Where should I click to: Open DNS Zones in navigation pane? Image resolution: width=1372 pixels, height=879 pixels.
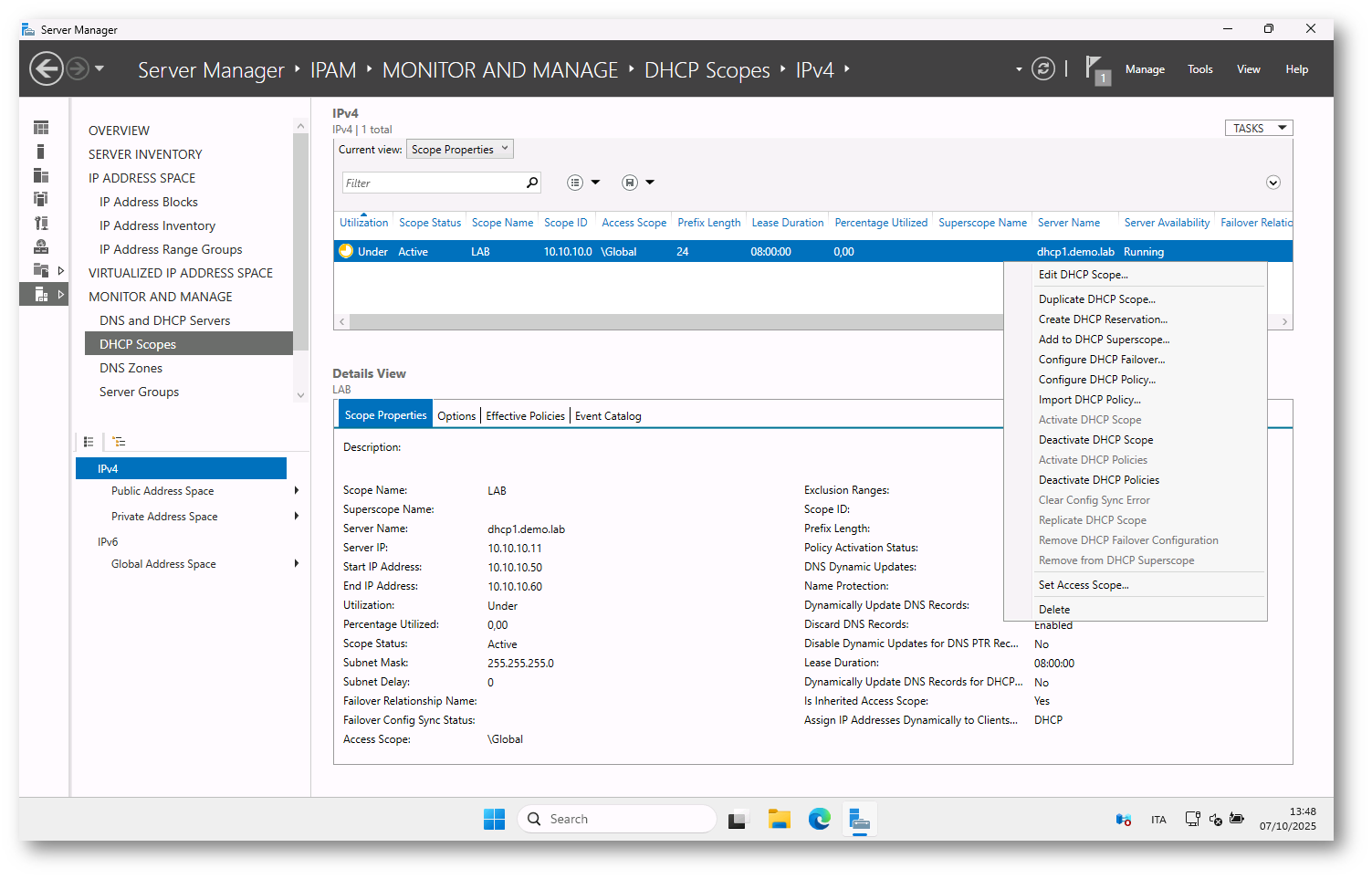point(131,368)
